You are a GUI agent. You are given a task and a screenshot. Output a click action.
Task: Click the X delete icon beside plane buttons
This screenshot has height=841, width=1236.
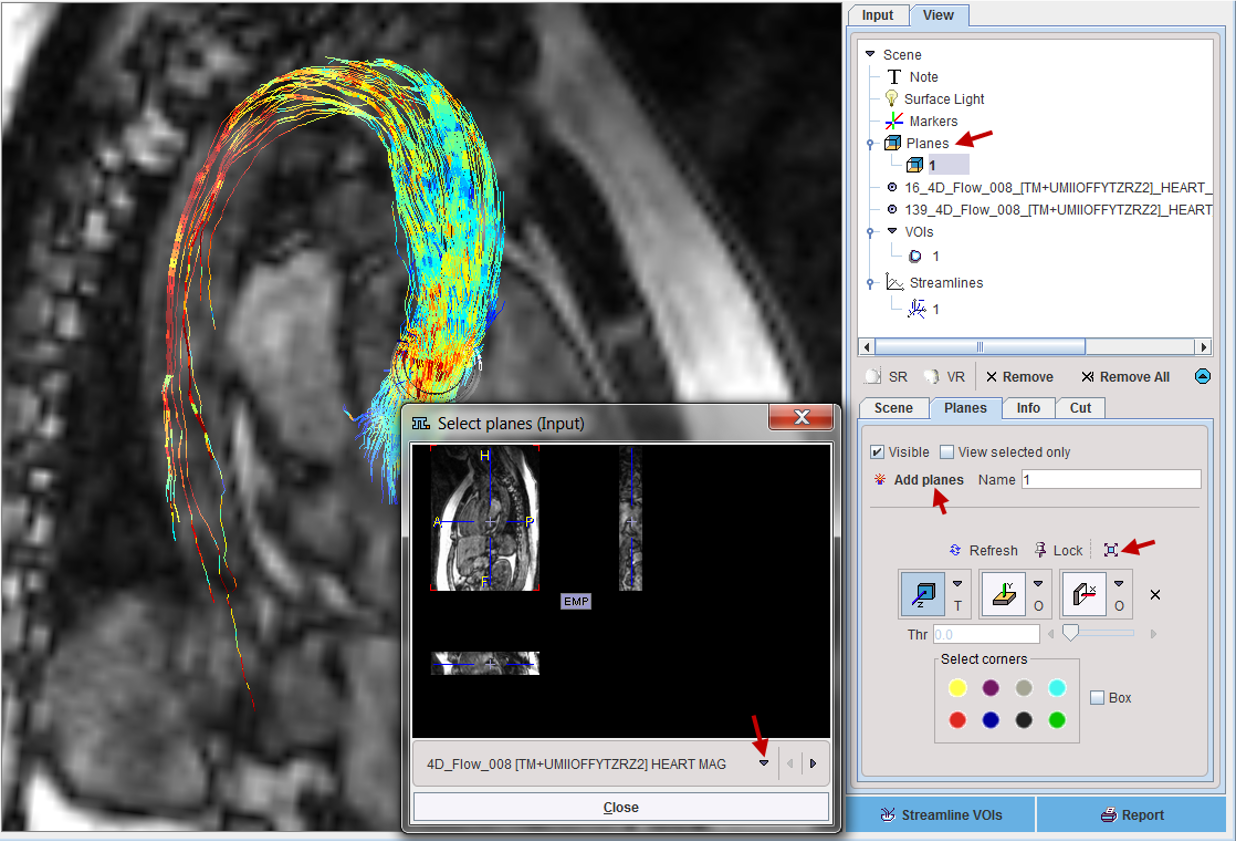click(1155, 594)
